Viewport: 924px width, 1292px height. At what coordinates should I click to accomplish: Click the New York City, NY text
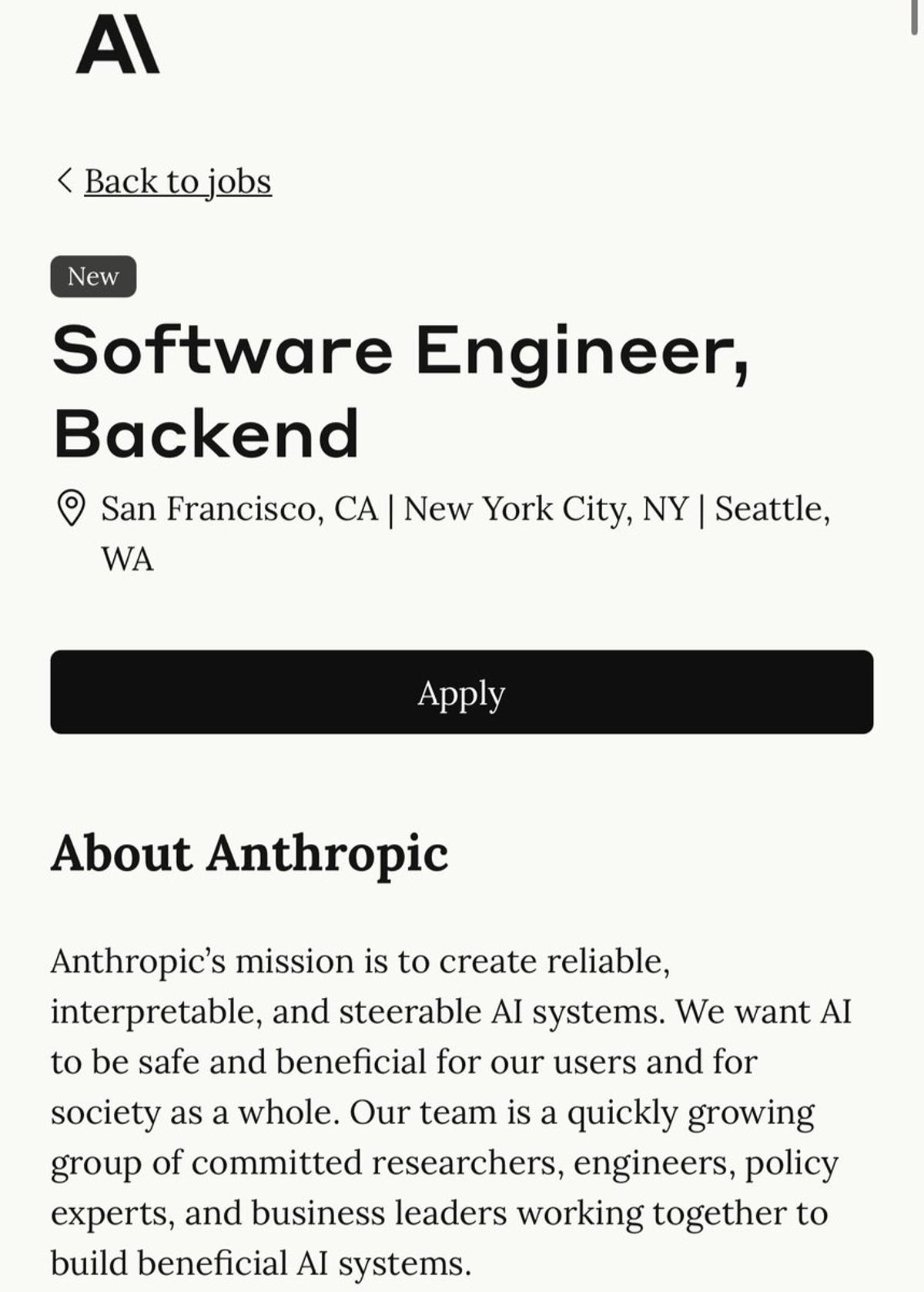[547, 508]
